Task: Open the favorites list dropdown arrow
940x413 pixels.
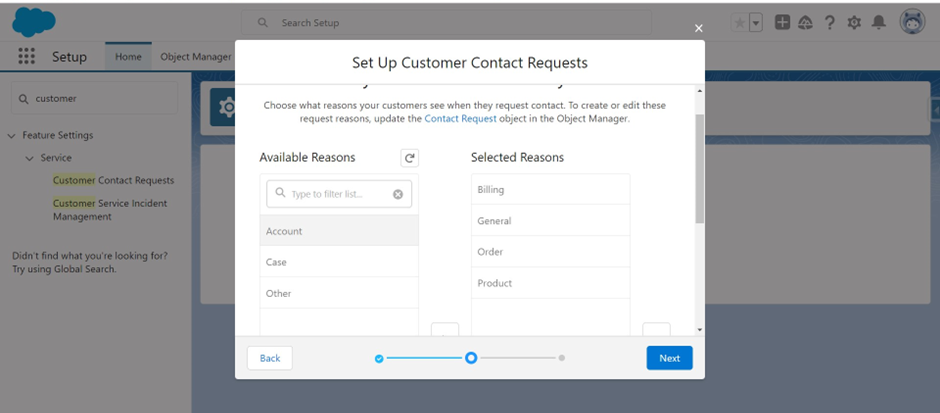Action: point(755,23)
